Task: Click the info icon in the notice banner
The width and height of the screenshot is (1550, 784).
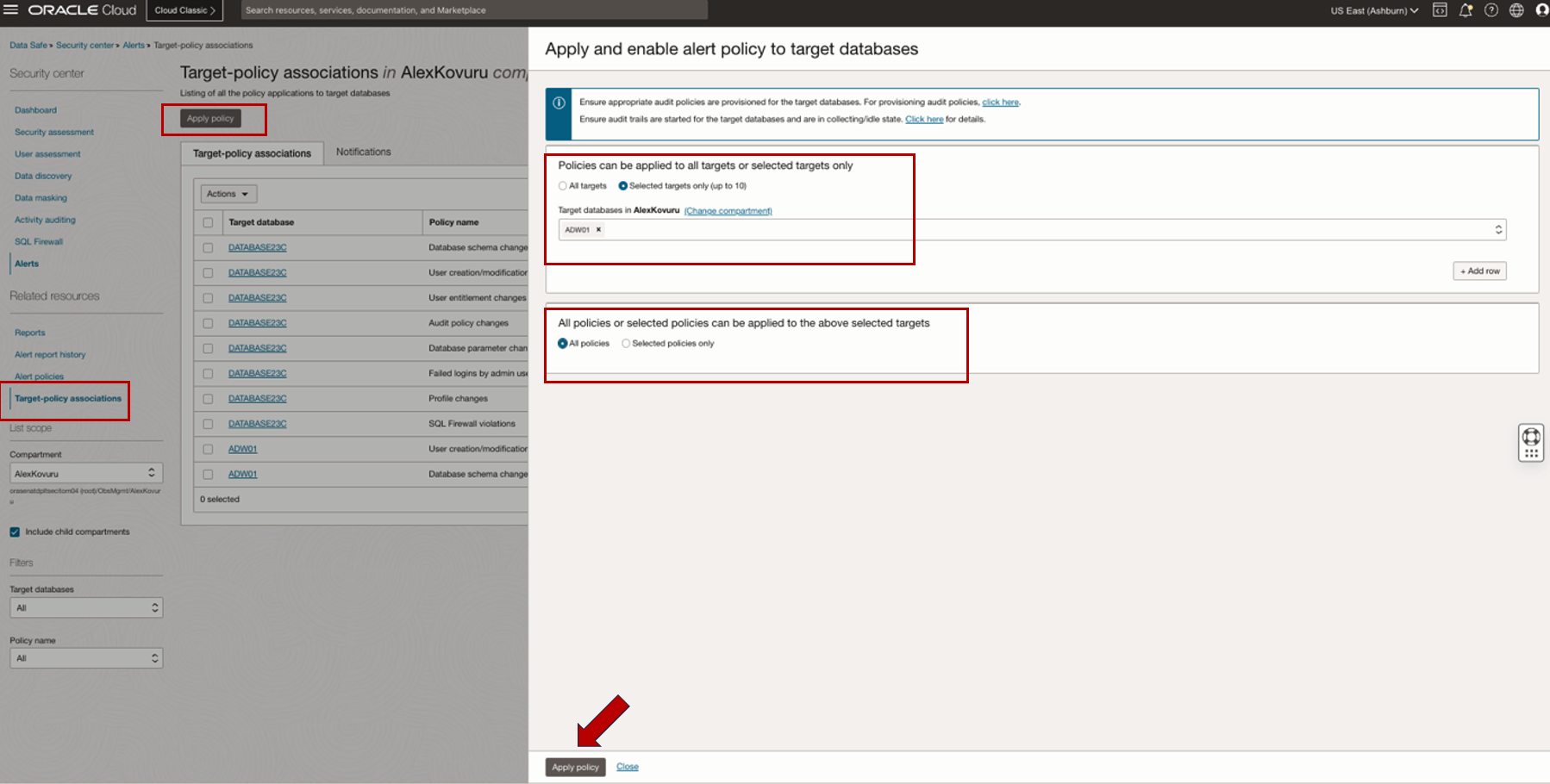Action: coord(559,103)
